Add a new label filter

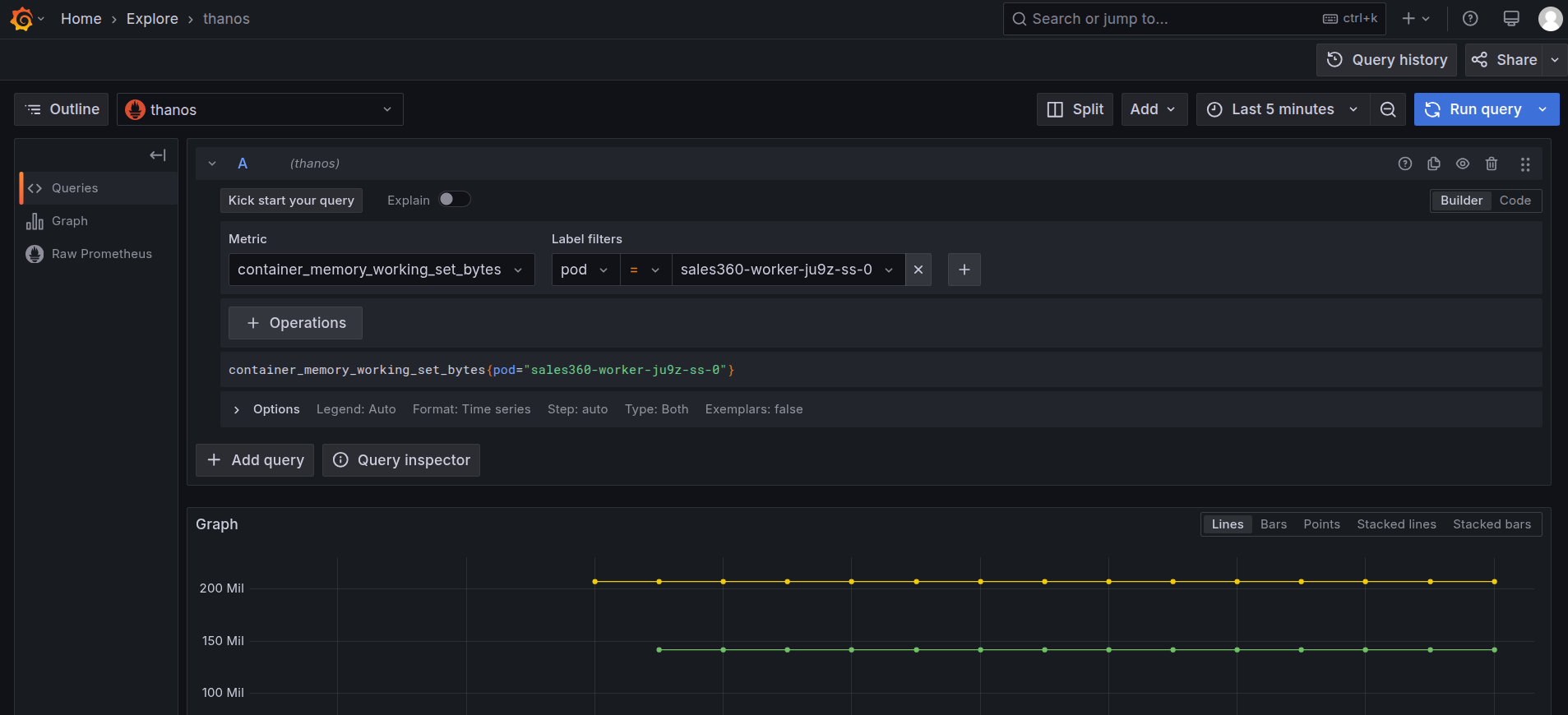[964, 270]
